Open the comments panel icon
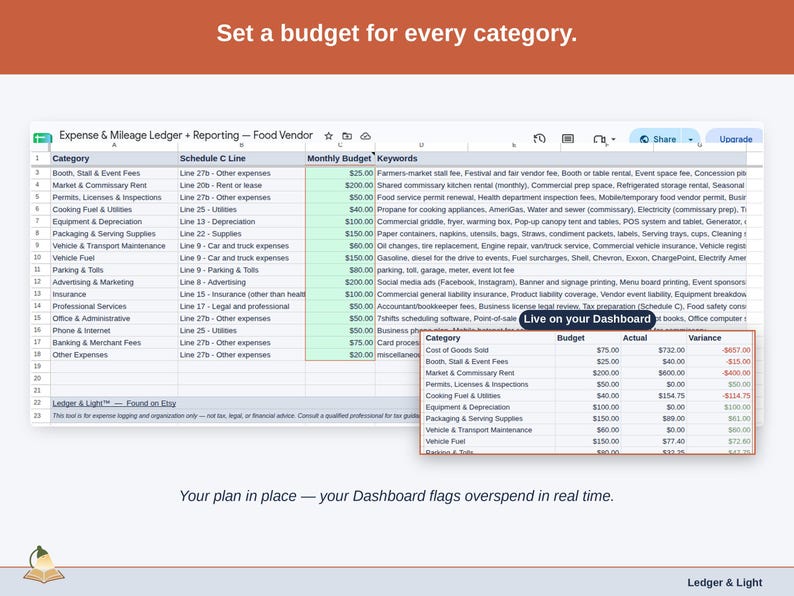This screenshot has width=794, height=596. [568, 138]
